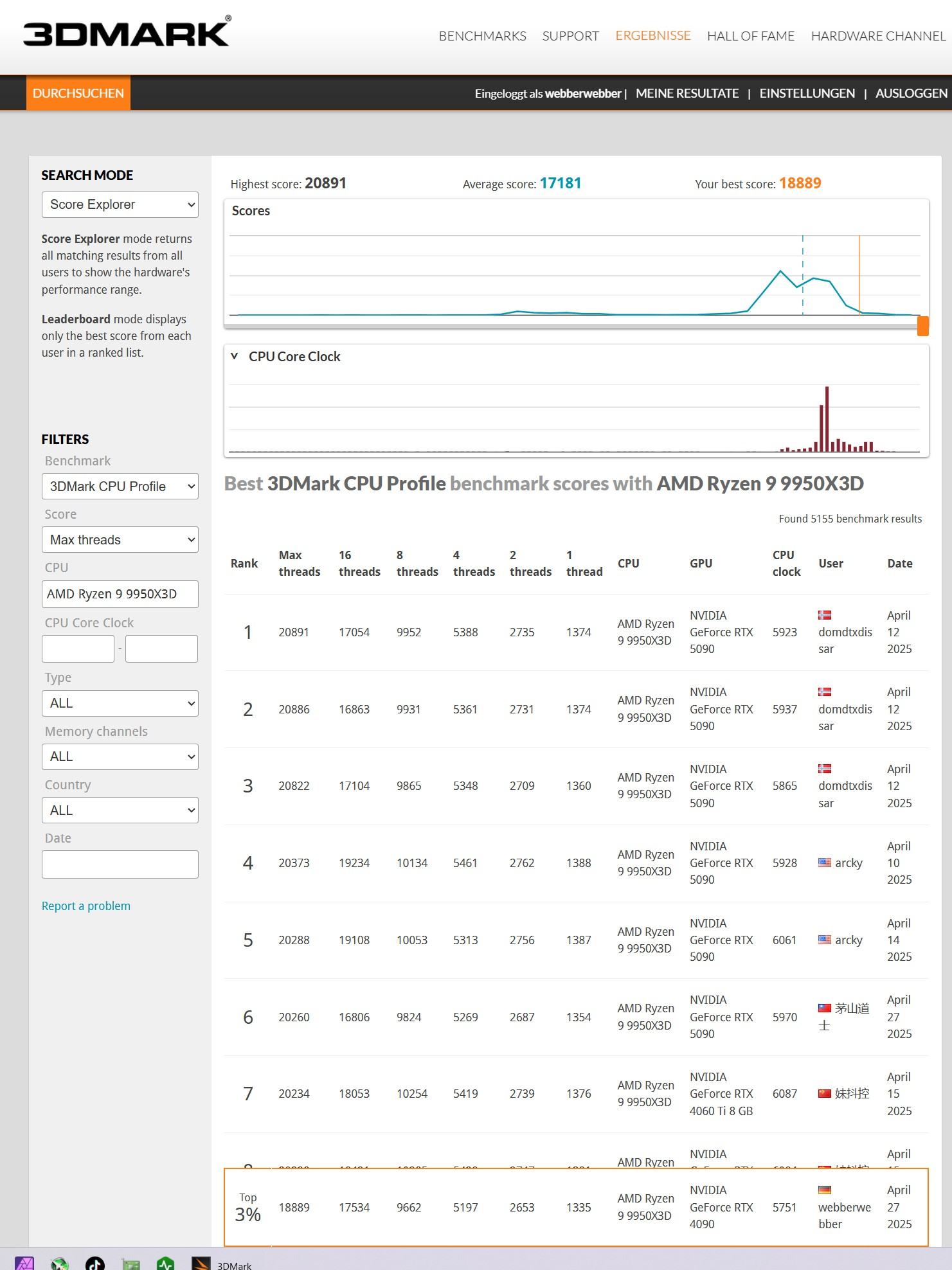
Task: Click the 2 threads column header
Action: click(x=530, y=563)
